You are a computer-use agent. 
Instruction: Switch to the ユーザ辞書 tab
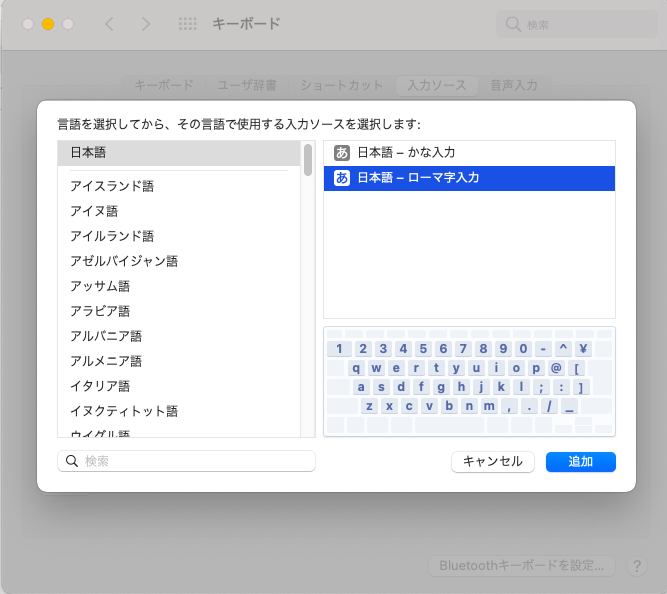click(x=247, y=86)
